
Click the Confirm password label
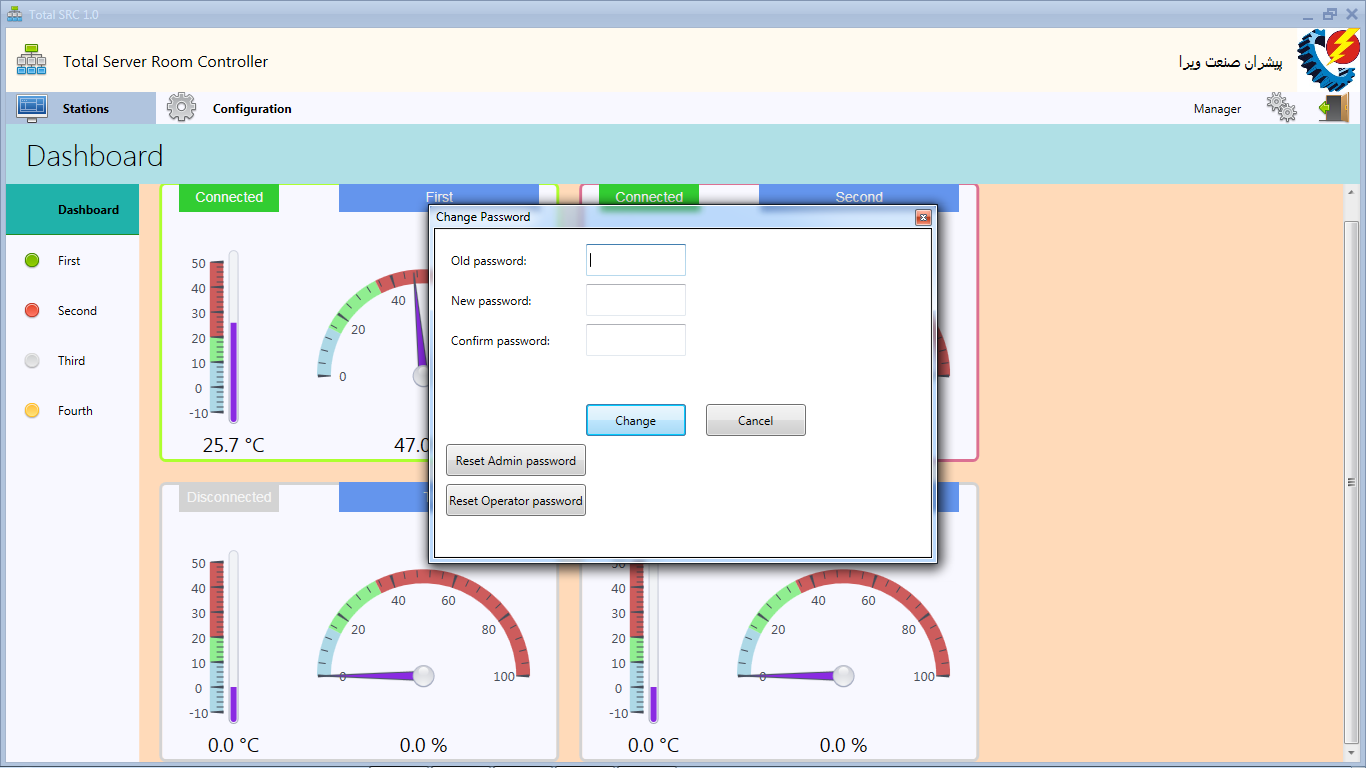click(501, 341)
